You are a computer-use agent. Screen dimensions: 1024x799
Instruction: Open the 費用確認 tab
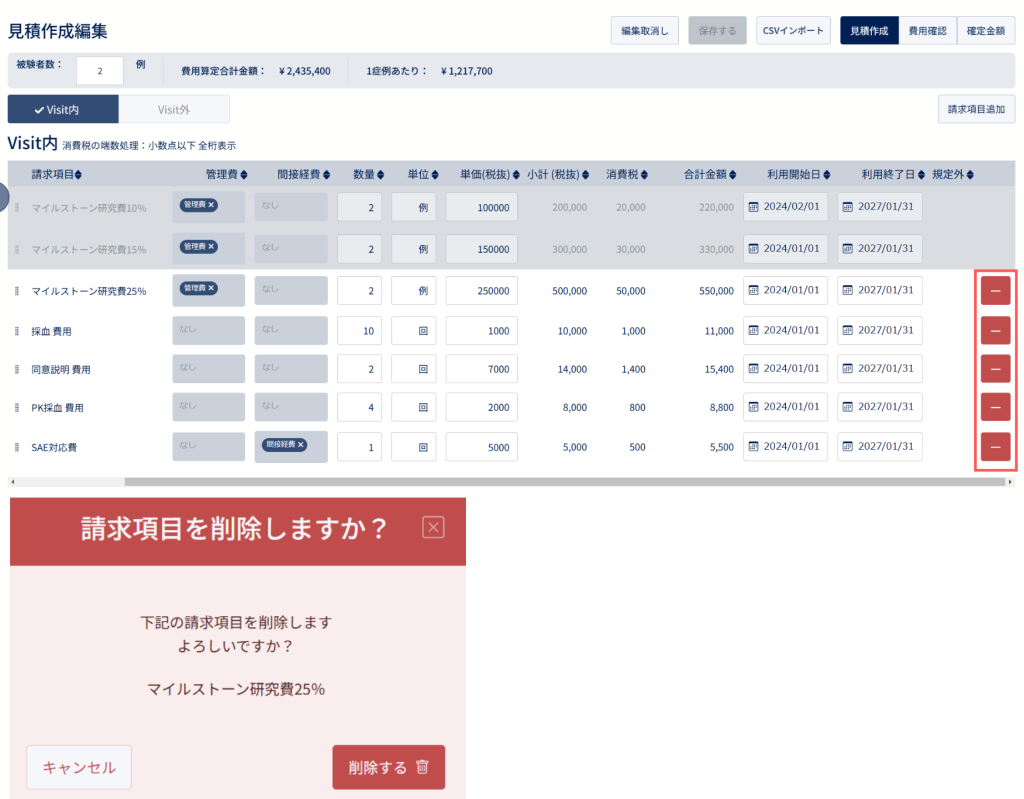[x=927, y=31]
